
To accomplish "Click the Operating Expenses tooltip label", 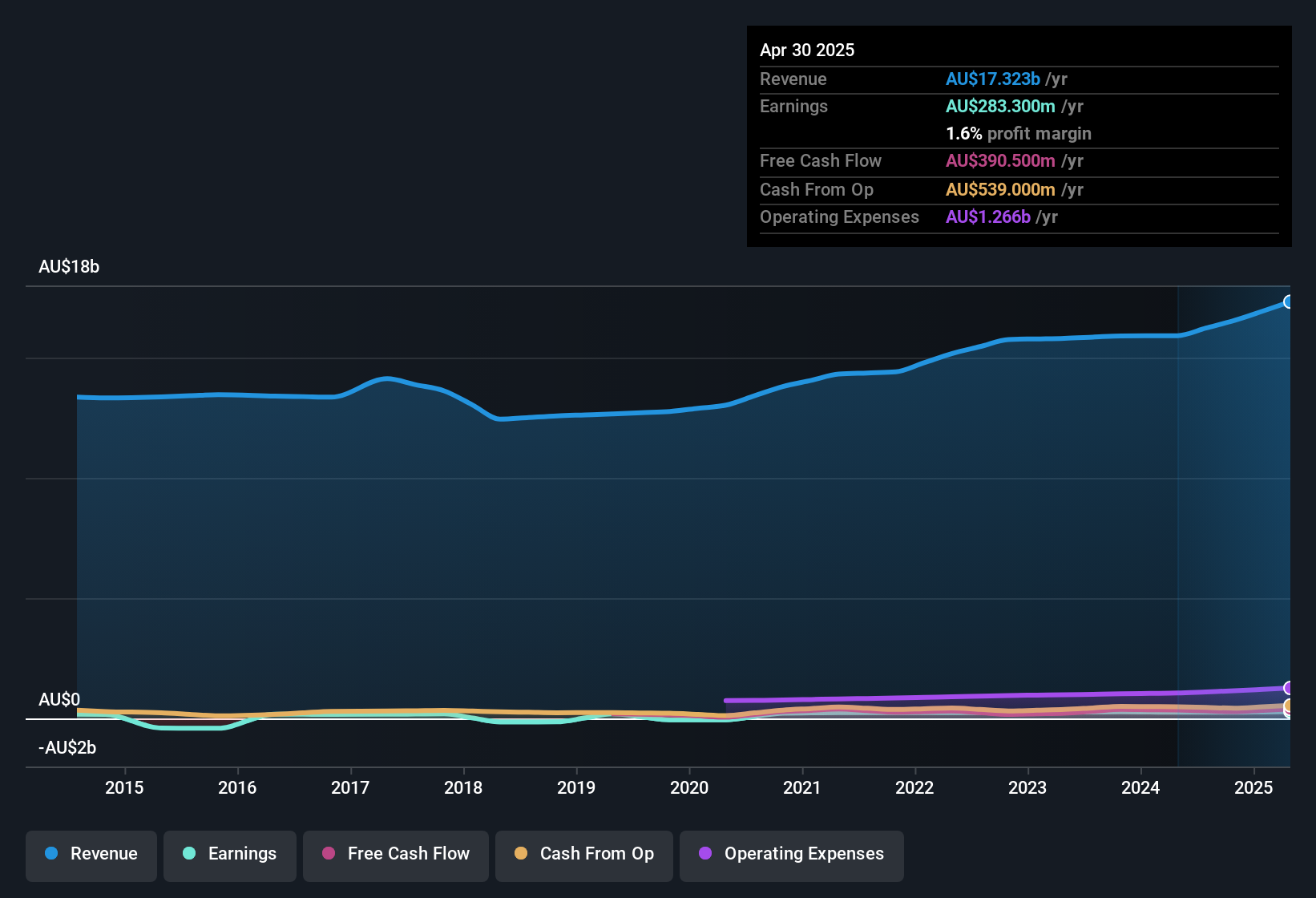I will (x=839, y=216).
